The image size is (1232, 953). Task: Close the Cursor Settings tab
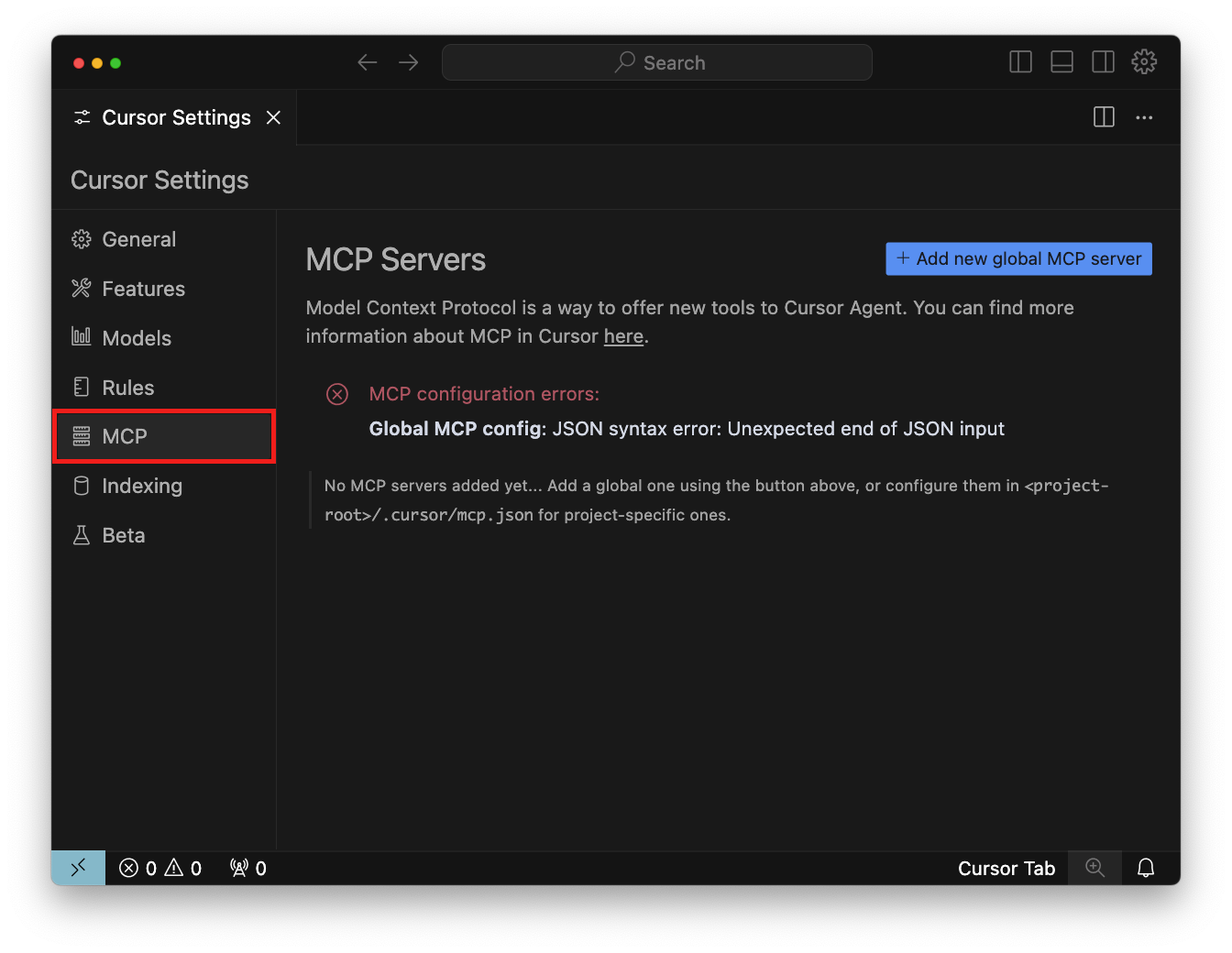[x=273, y=117]
